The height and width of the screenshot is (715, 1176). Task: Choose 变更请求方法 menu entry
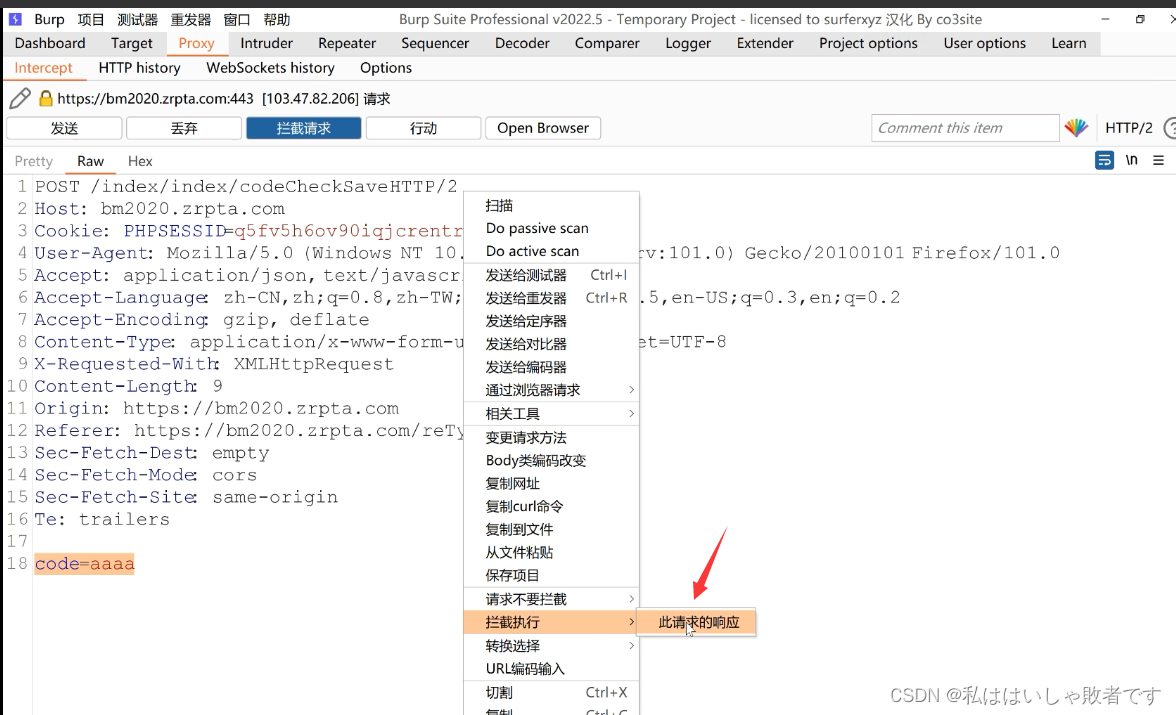[x=552, y=437]
